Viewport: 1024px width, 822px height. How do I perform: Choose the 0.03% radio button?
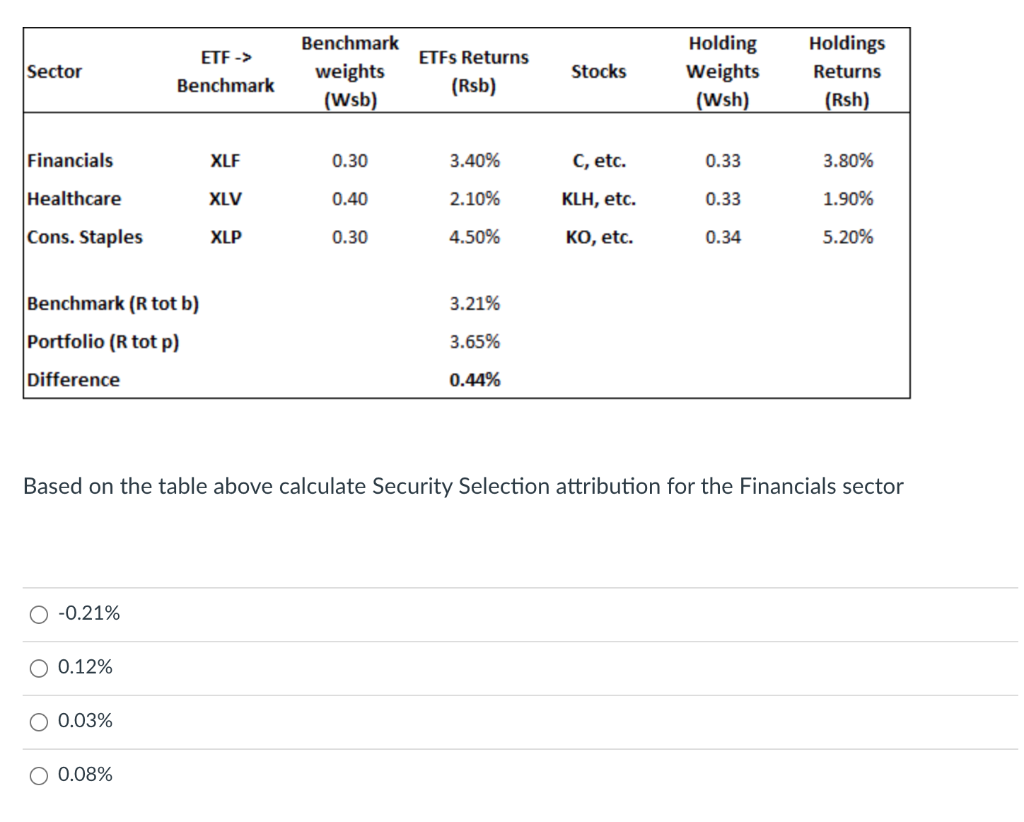(37, 720)
